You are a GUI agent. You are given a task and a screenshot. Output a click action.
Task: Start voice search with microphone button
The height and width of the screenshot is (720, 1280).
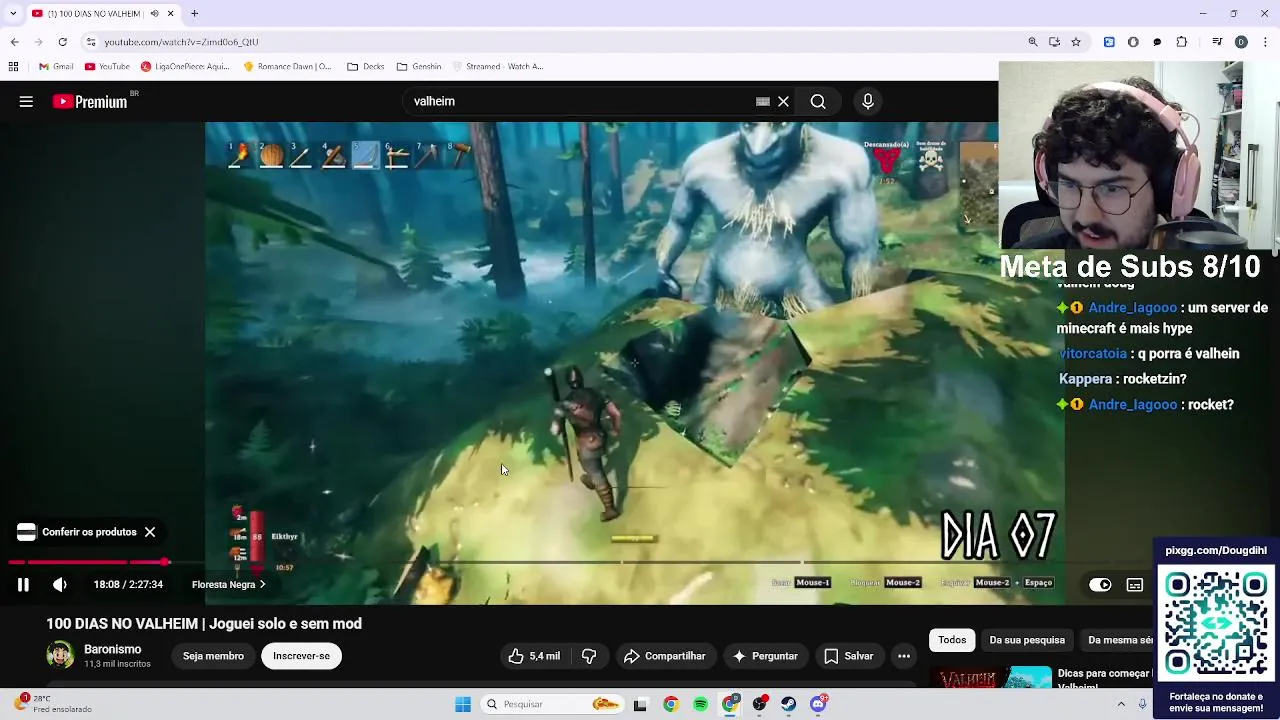868,101
